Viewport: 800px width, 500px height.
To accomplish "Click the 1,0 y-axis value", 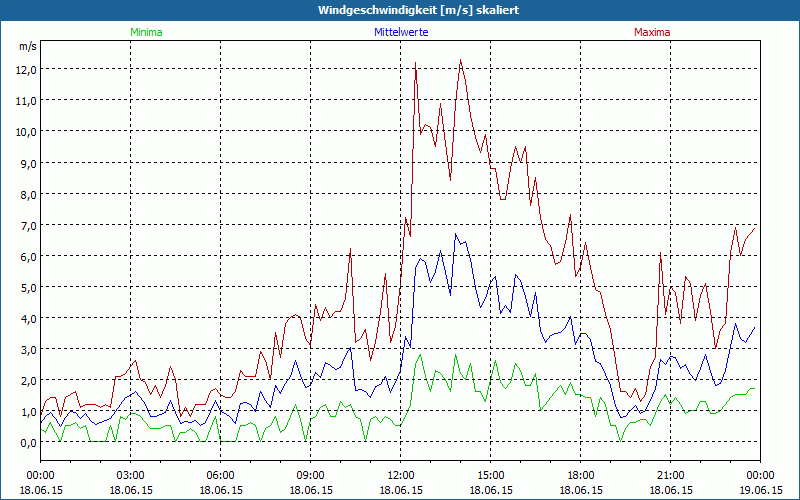I will tap(28, 412).
